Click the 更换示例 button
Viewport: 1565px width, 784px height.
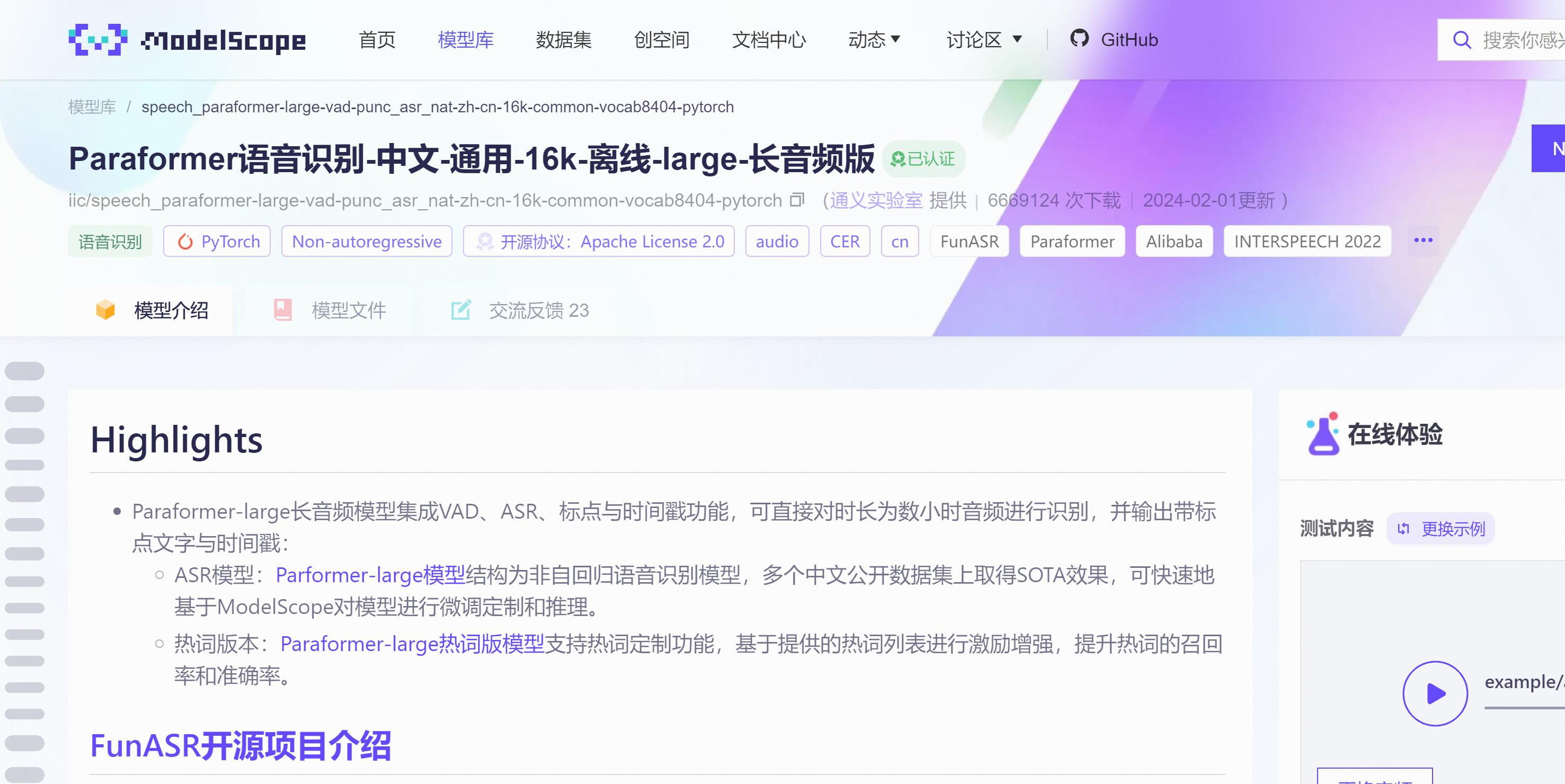(1440, 529)
